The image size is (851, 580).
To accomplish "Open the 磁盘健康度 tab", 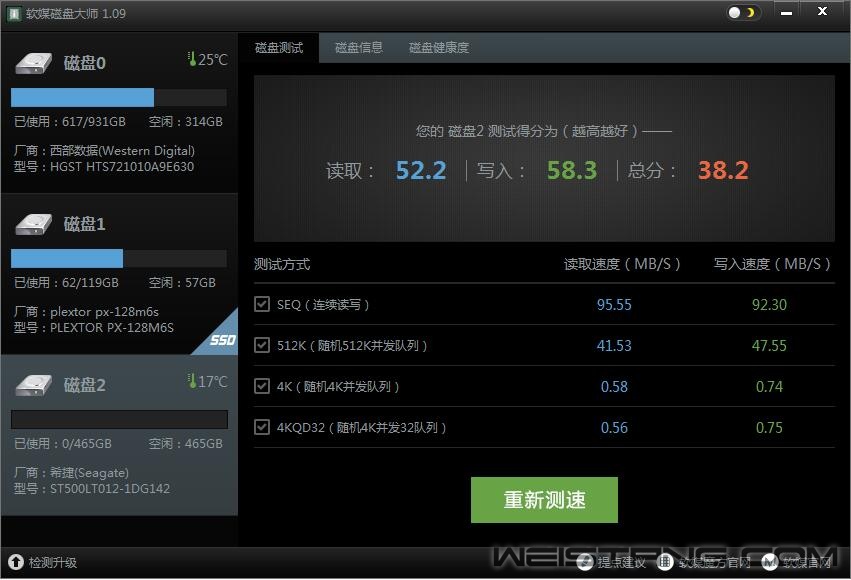I will (x=439, y=48).
